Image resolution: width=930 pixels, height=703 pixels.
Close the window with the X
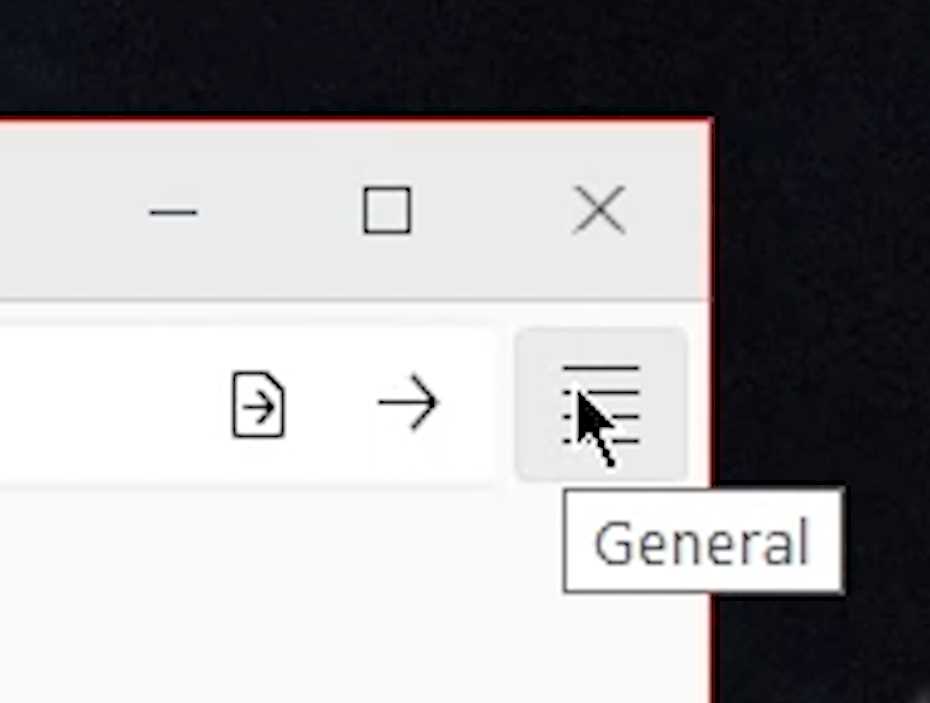tap(599, 210)
